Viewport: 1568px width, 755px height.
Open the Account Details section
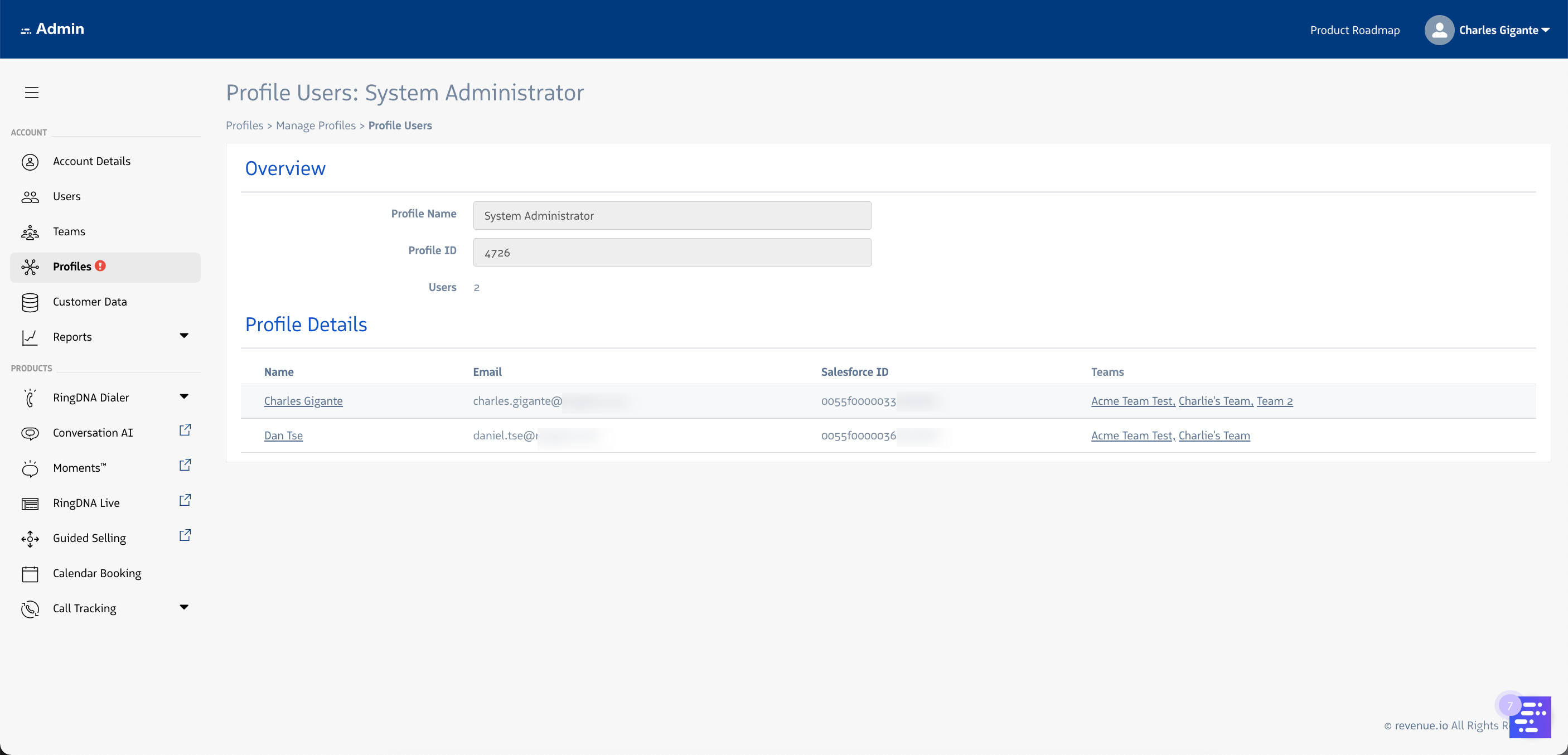(x=91, y=161)
